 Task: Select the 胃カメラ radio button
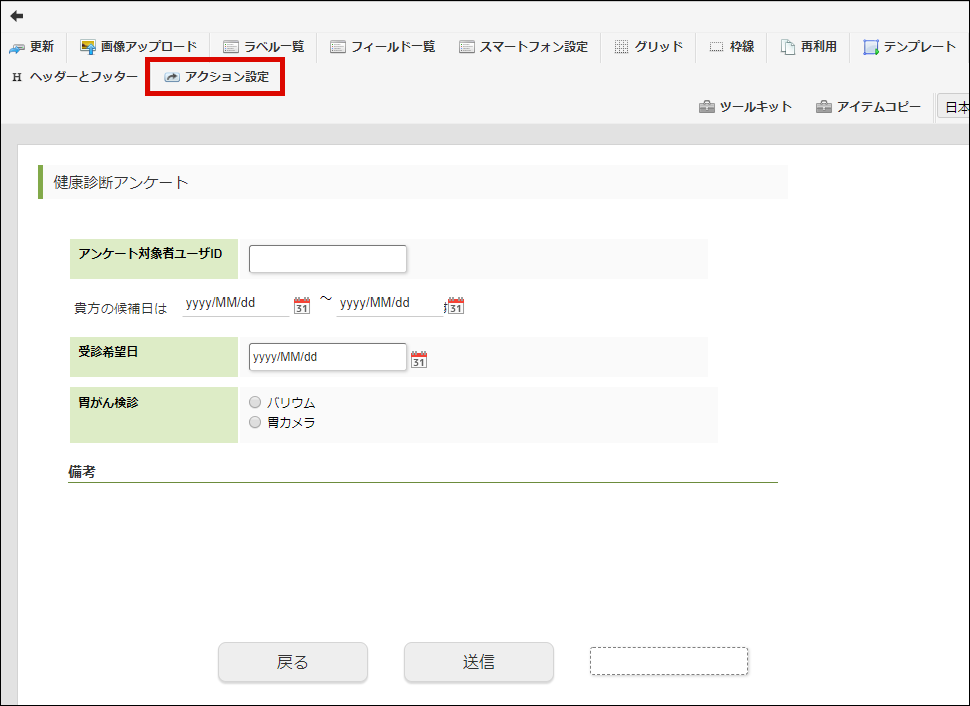(254, 422)
